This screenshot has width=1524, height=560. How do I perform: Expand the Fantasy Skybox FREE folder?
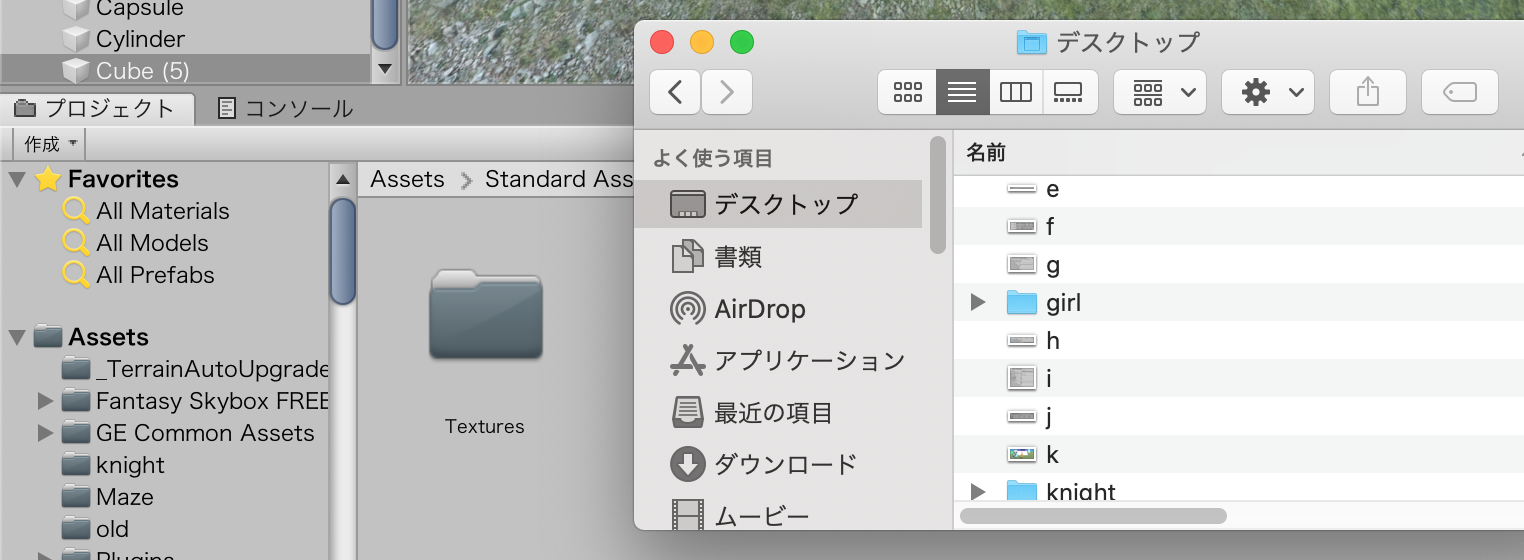44,401
